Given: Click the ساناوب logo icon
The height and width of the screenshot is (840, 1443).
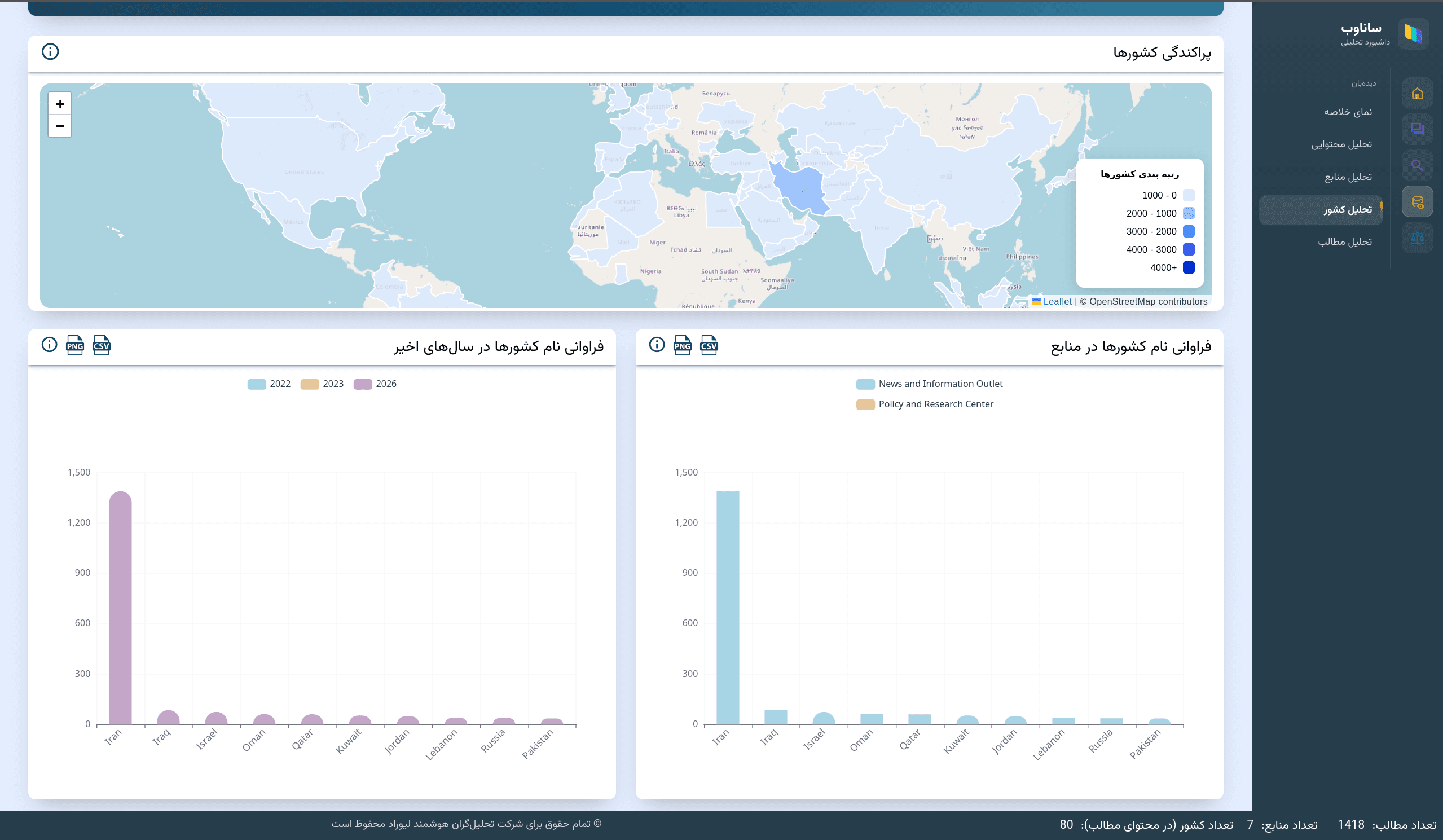Looking at the screenshot, I should (x=1413, y=34).
